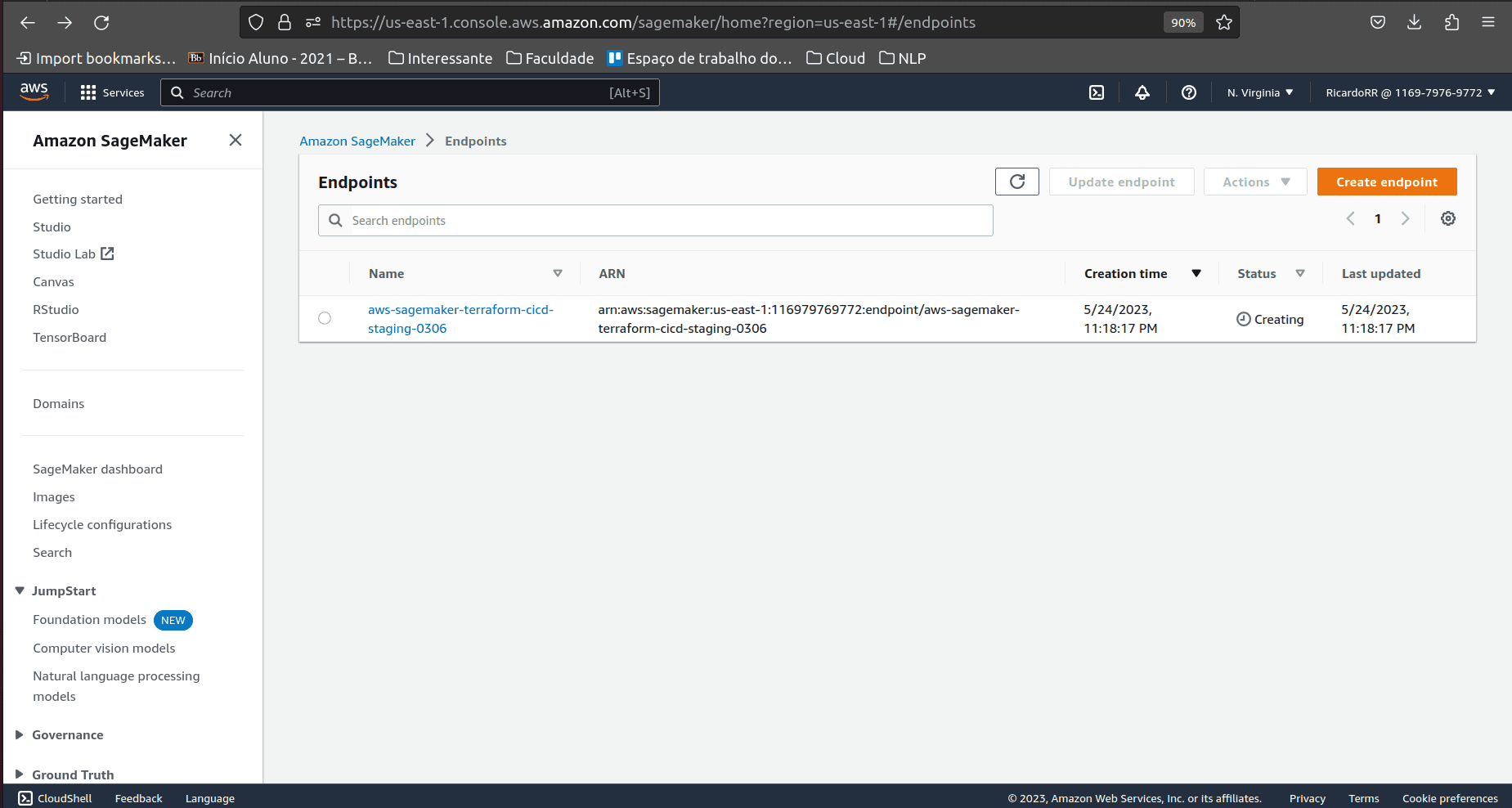Bookmark this page with star icon
The height and width of the screenshot is (808, 1512).
[x=1223, y=23]
